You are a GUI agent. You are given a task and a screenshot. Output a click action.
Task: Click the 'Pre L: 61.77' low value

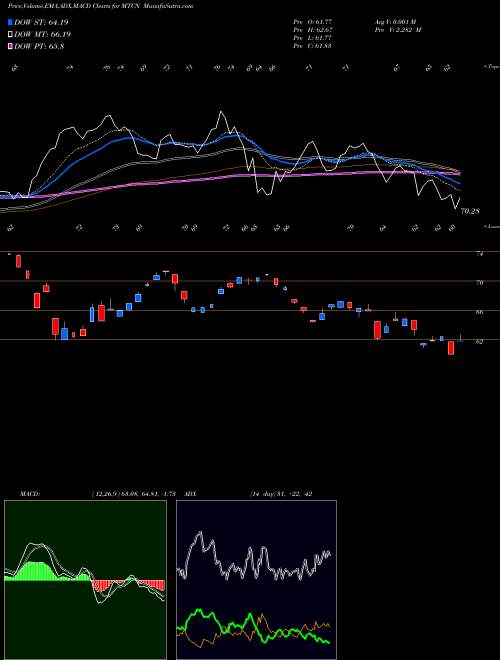312,38
